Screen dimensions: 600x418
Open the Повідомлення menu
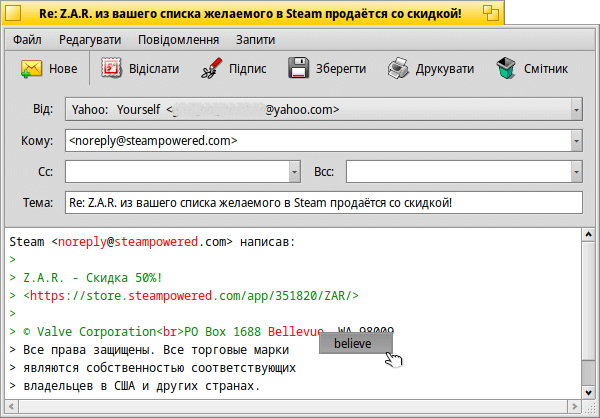pyautogui.click(x=178, y=40)
